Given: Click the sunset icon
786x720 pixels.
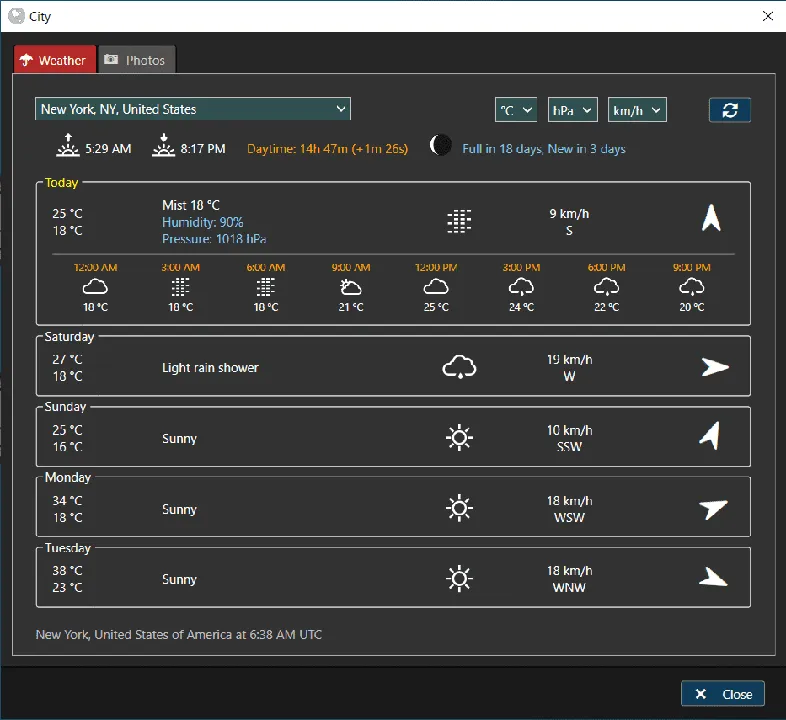Looking at the screenshot, I should [x=163, y=145].
